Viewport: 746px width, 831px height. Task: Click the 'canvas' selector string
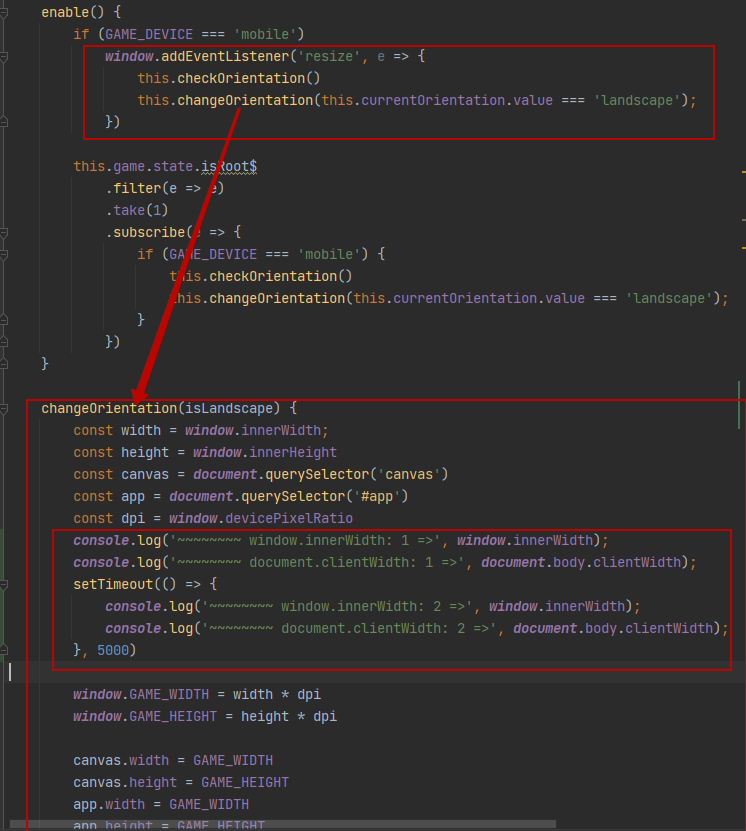coord(408,474)
